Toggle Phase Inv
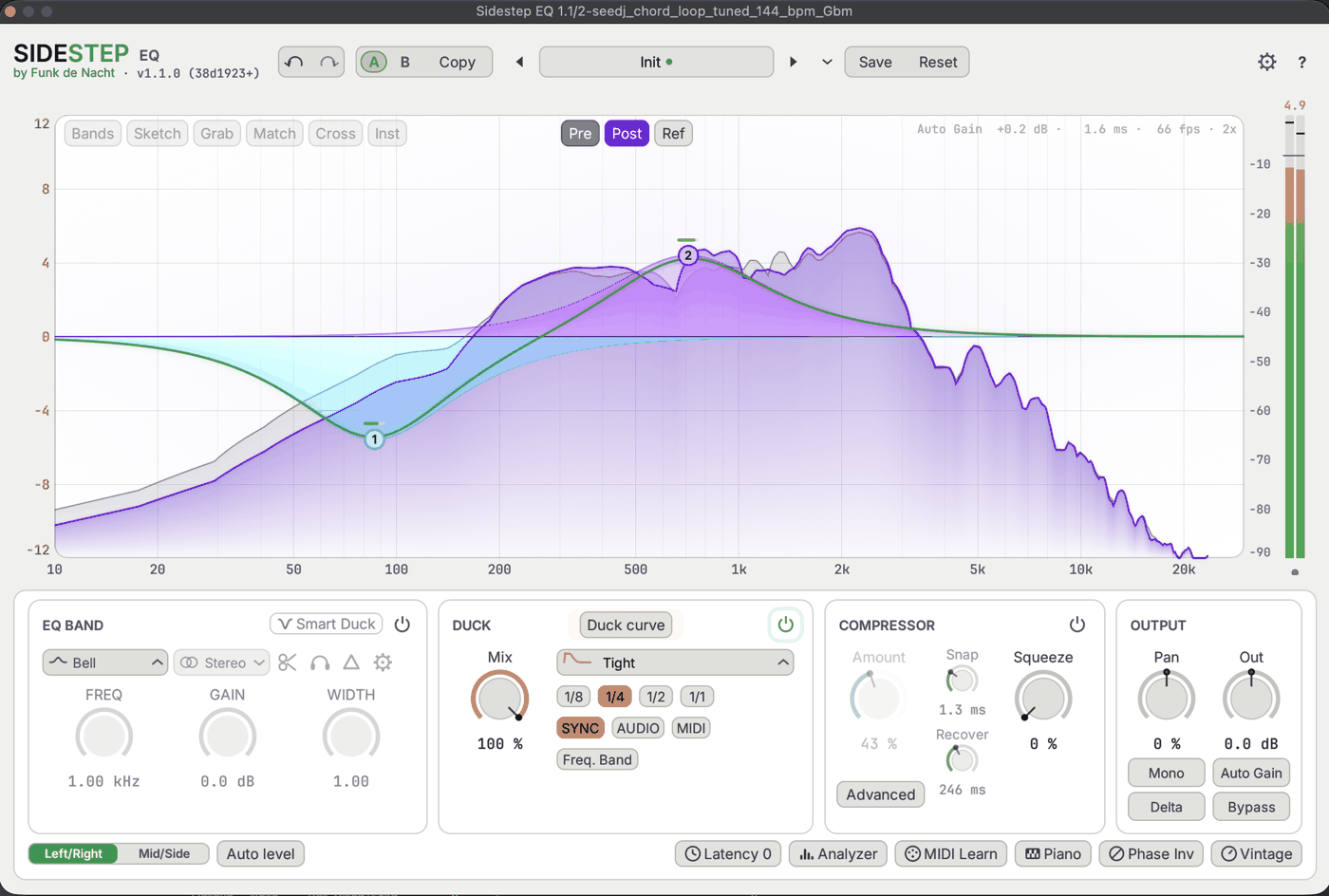Image resolution: width=1329 pixels, height=896 pixels. (1151, 853)
